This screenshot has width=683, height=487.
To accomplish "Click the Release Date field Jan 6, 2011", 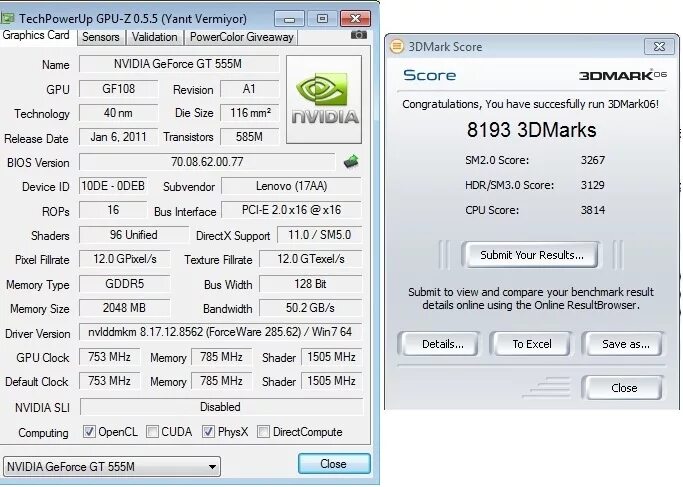I will 118,137.
